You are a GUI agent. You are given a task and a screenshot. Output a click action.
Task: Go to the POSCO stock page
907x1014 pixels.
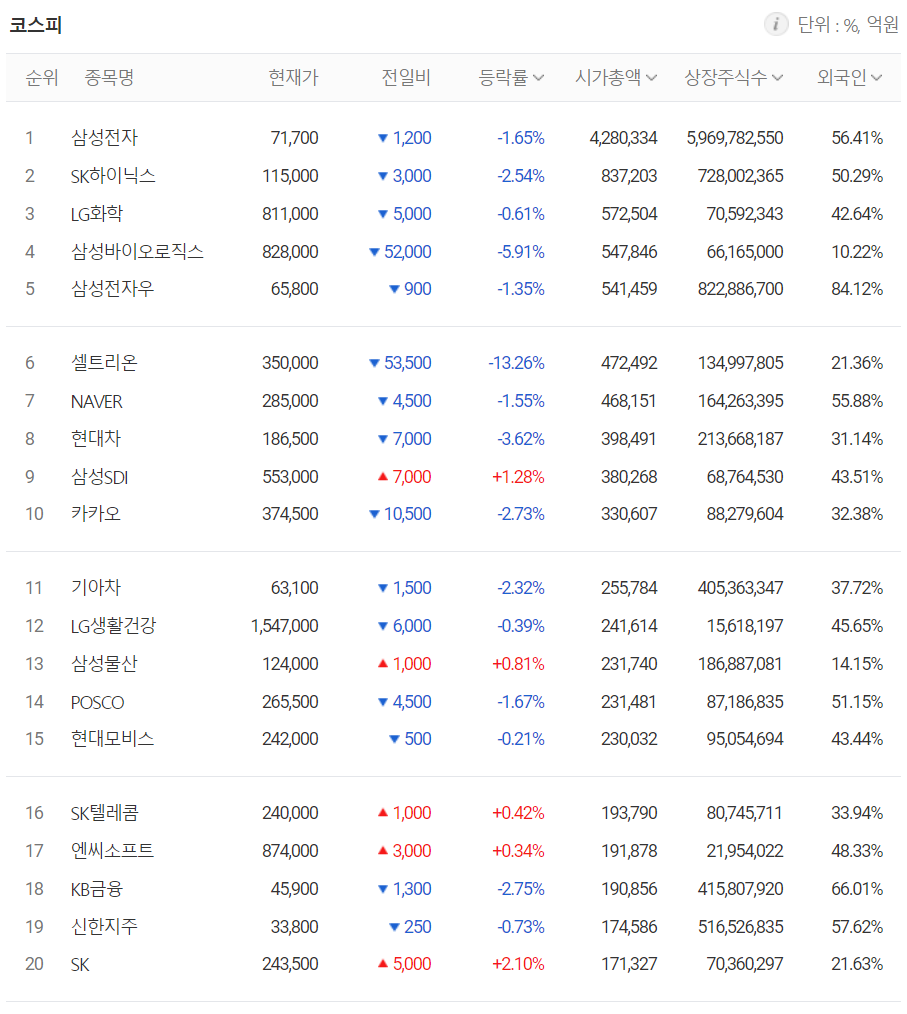pos(97,702)
